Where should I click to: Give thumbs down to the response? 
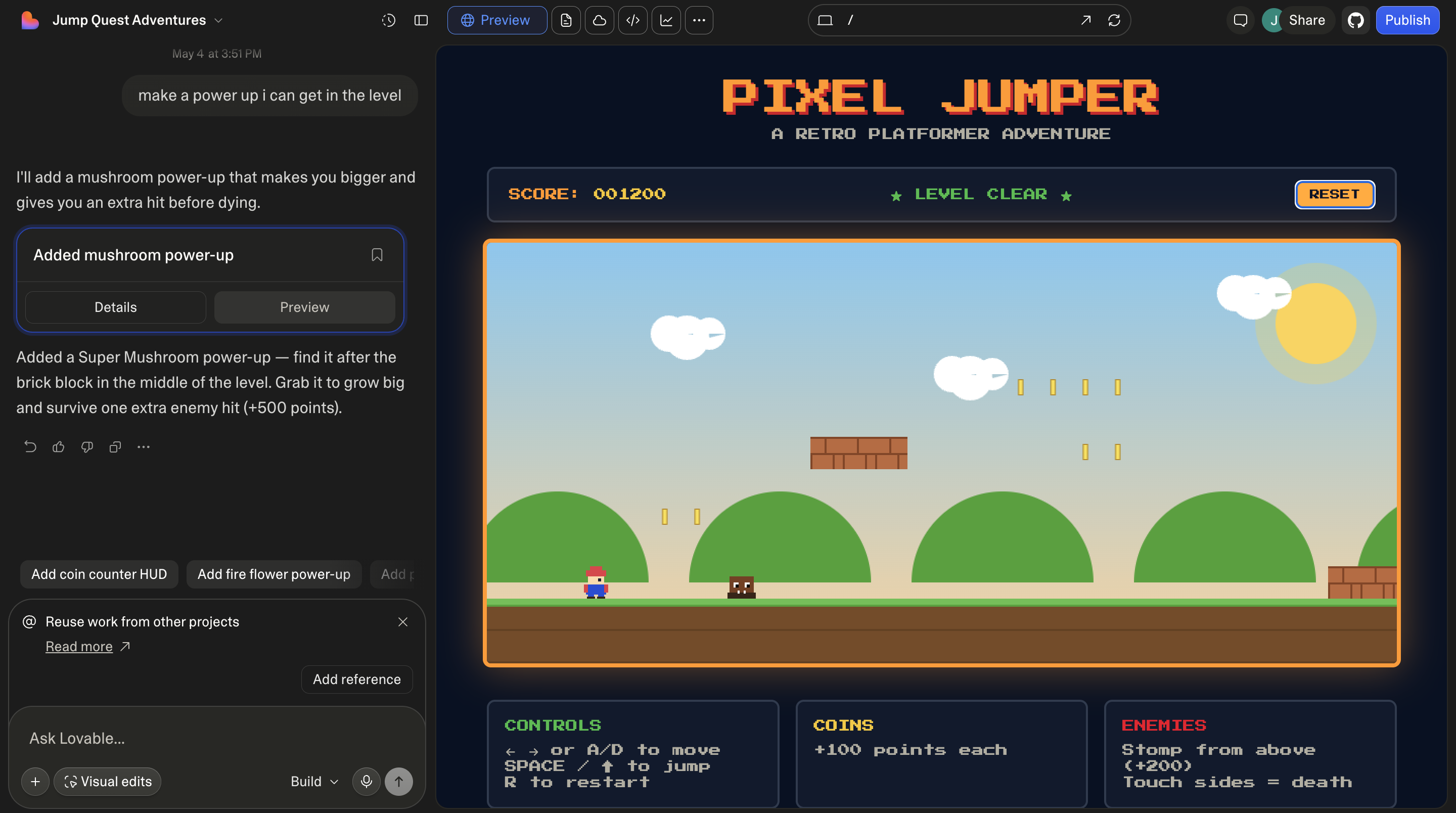[x=87, y=446]
